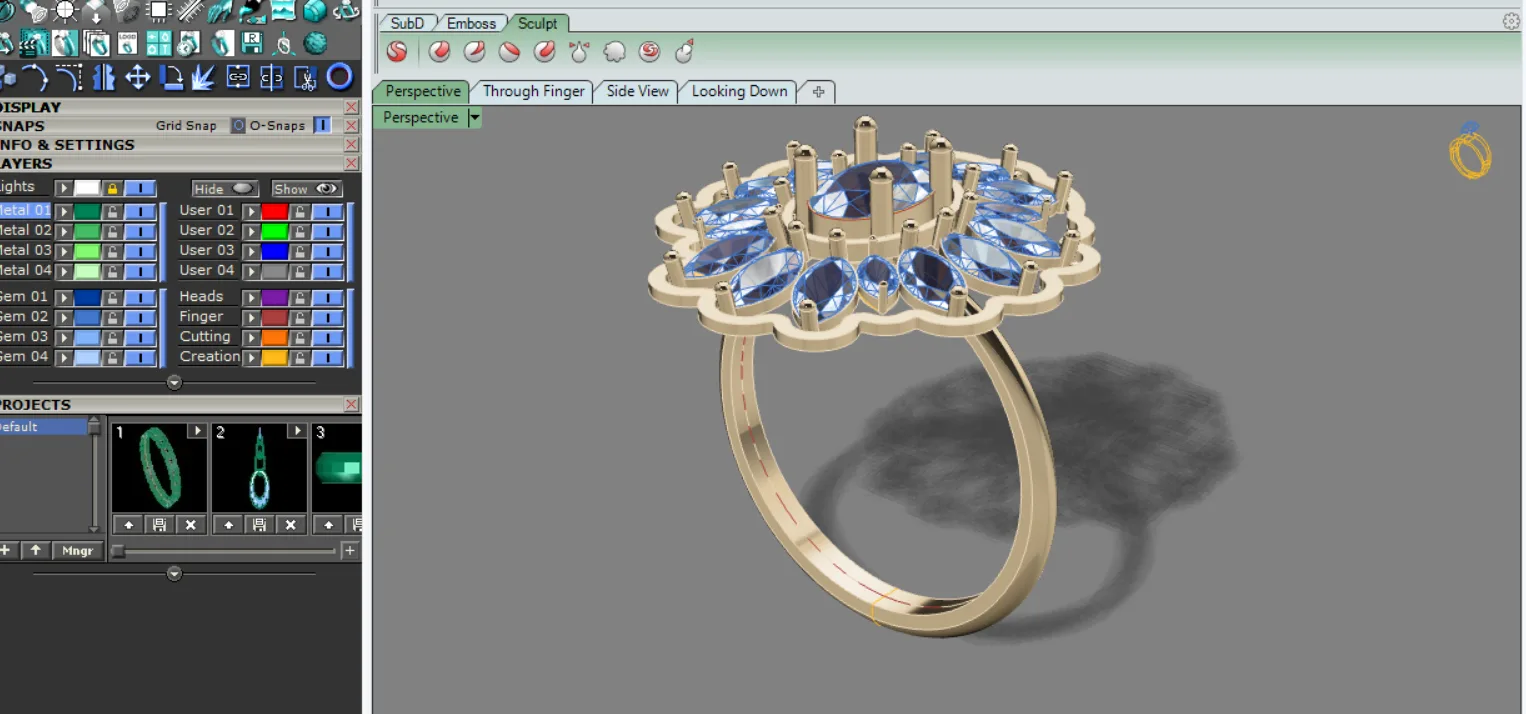This screenshot has width=1526, height=714.
Task: Open the Through Finger viewport tab
Action: pos(533,91)
